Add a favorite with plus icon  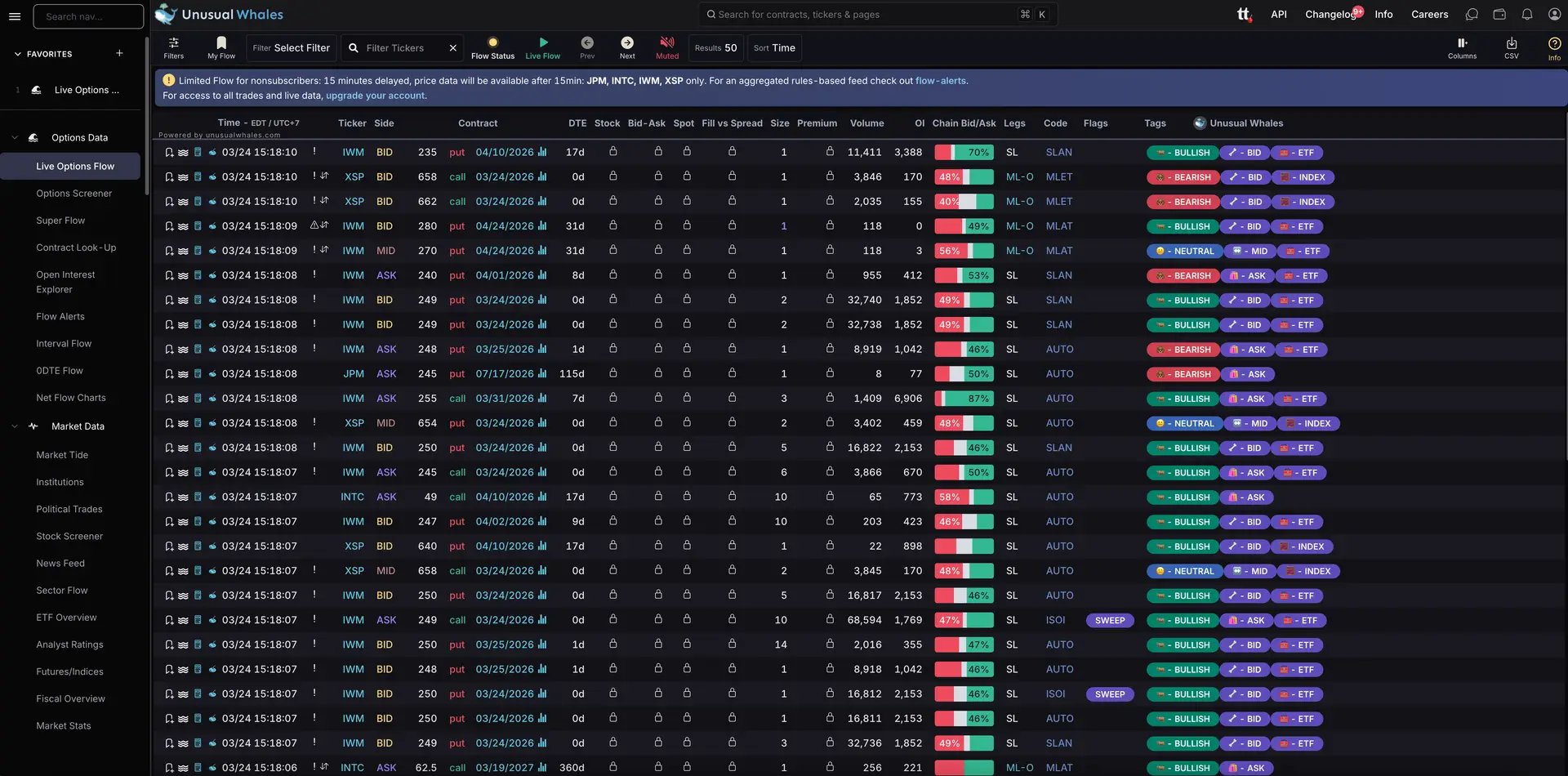click(119, 53)
